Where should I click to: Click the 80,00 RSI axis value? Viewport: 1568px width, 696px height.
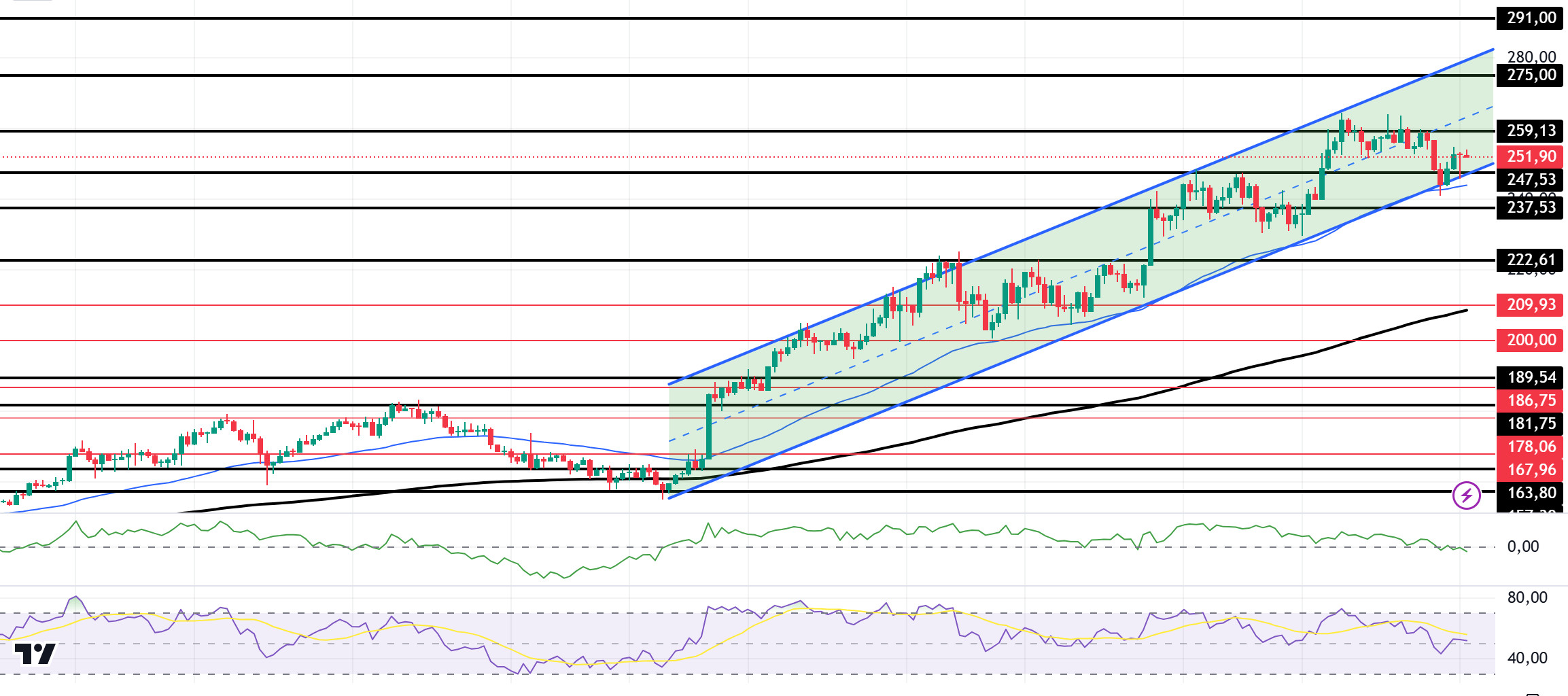tap(1527, 598)
